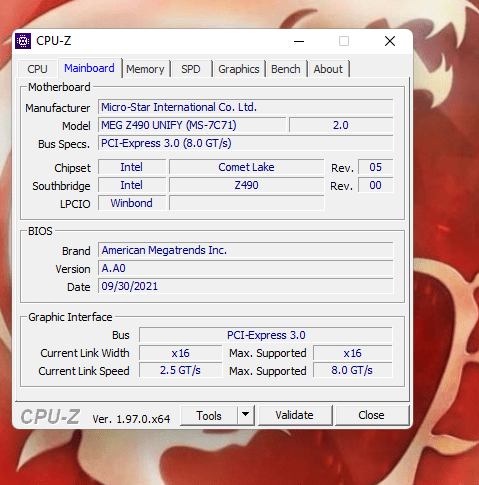Click the LPCIO label
The width and height of the screenshot is (479, 485).
(x=75, y=204)
